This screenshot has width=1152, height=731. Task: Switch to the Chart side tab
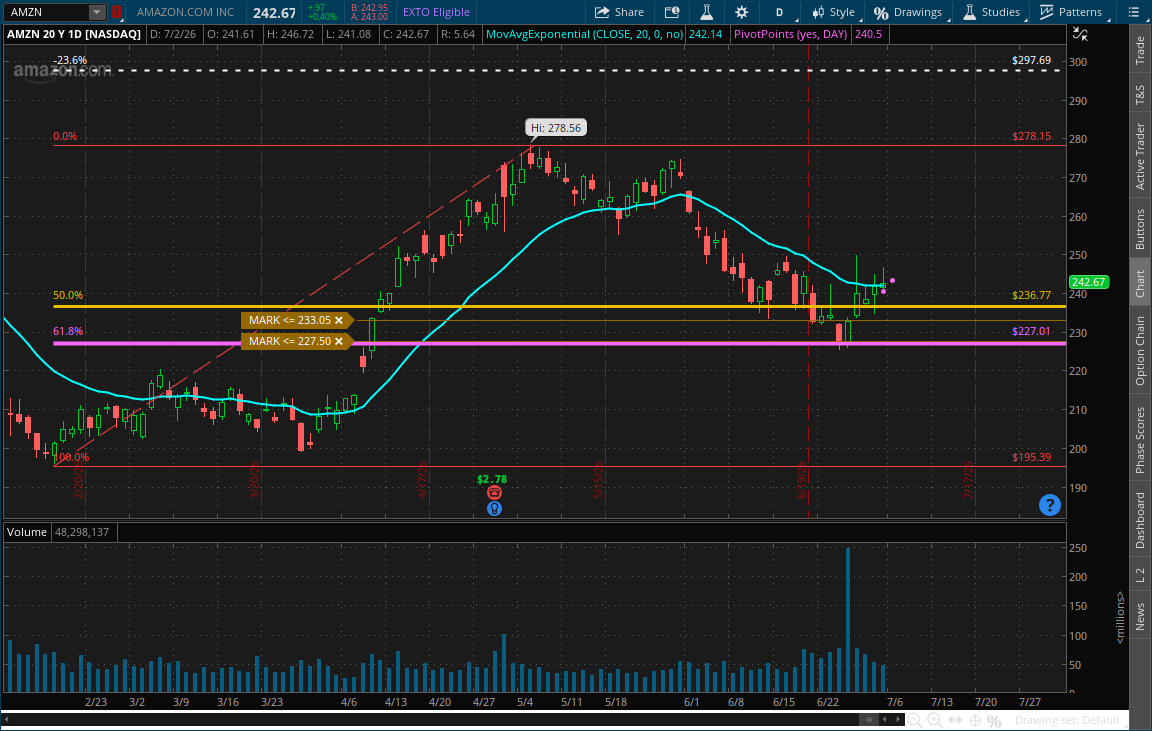coord(1140,283)
